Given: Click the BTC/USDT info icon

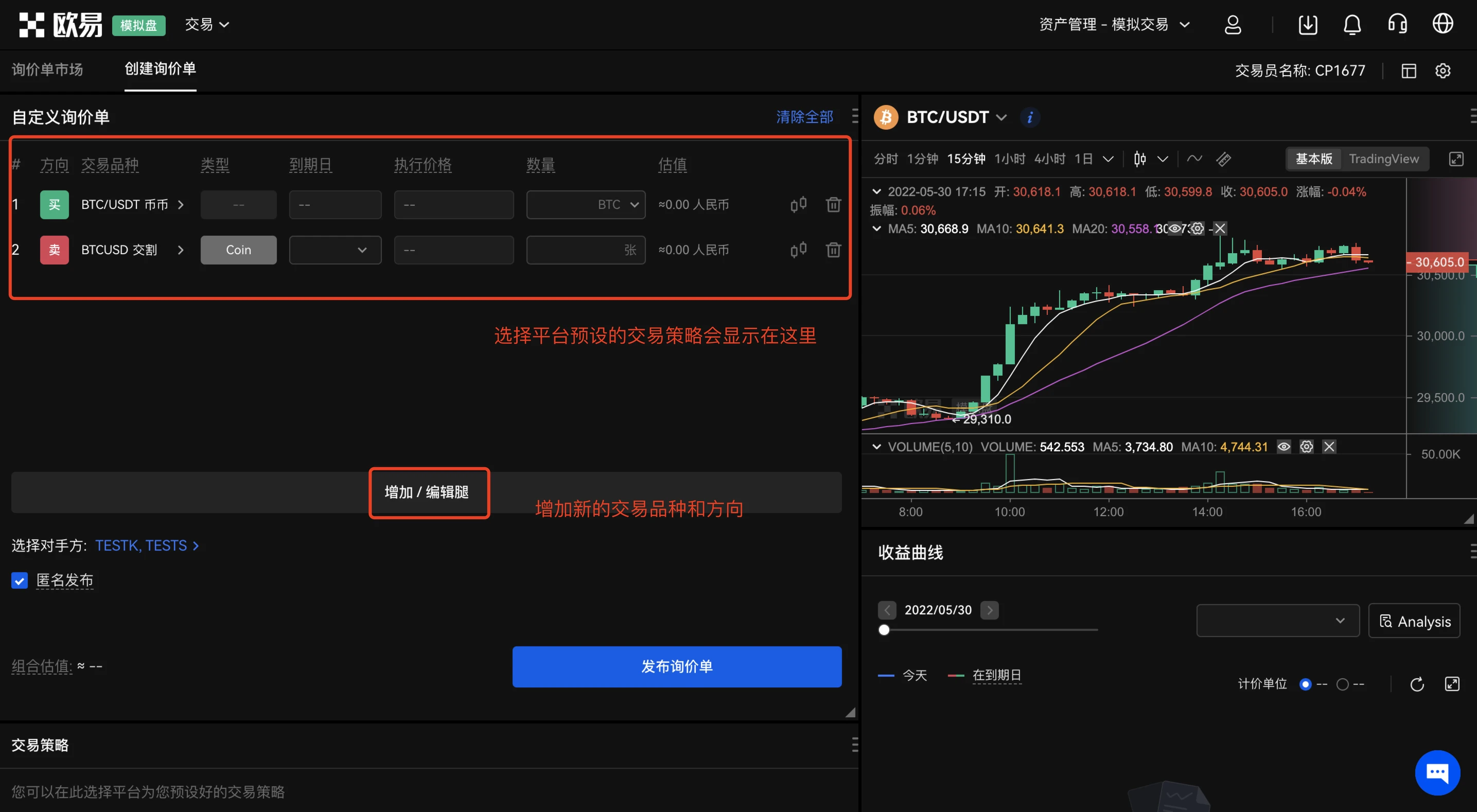Looking at the screenshot, I should [1030, 117].
